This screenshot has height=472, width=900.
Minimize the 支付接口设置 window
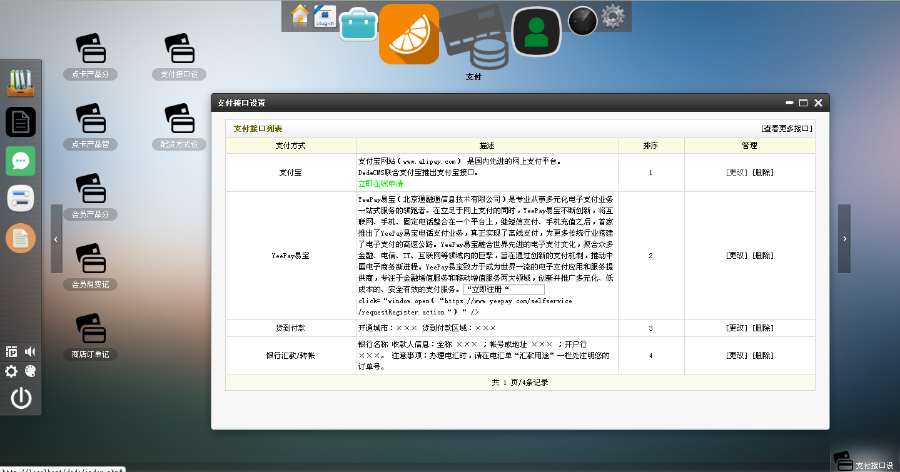click(x=789, y=103)
